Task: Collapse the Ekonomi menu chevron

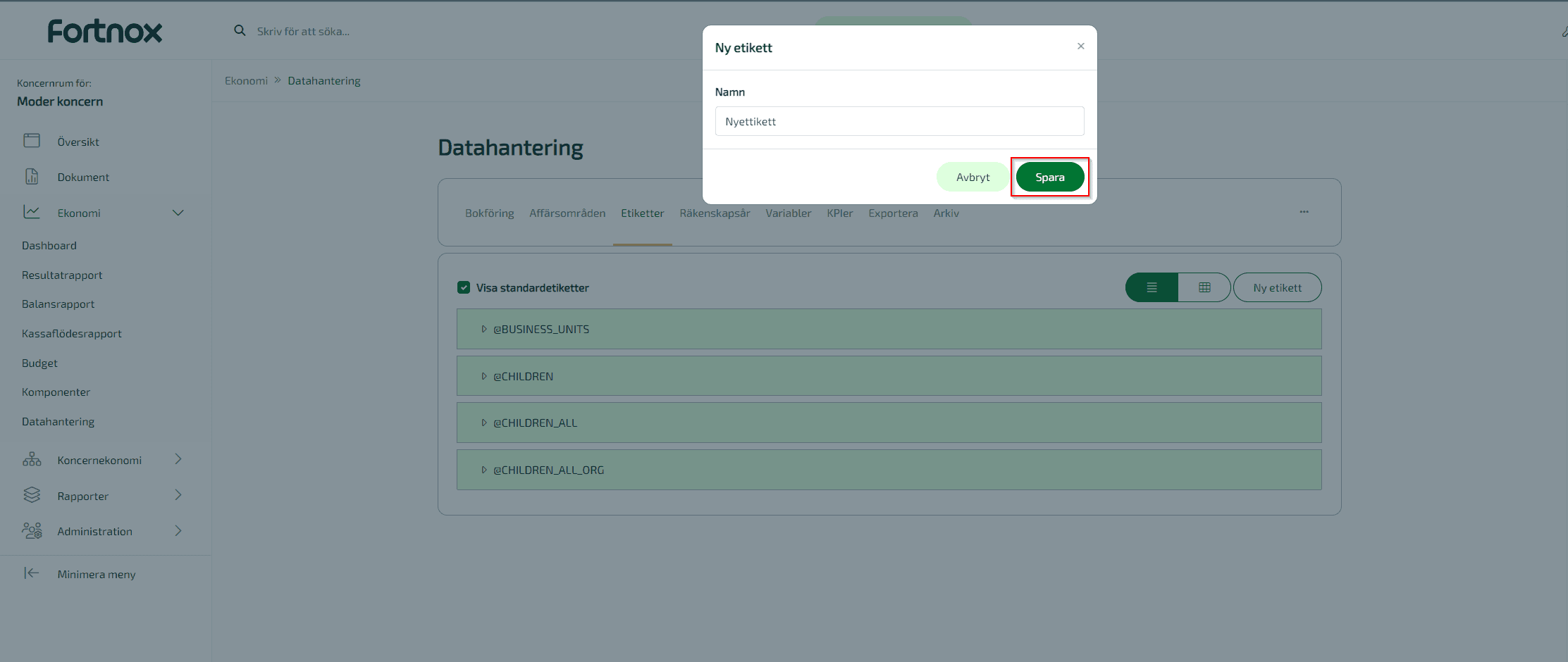Action: coord(178,213)
